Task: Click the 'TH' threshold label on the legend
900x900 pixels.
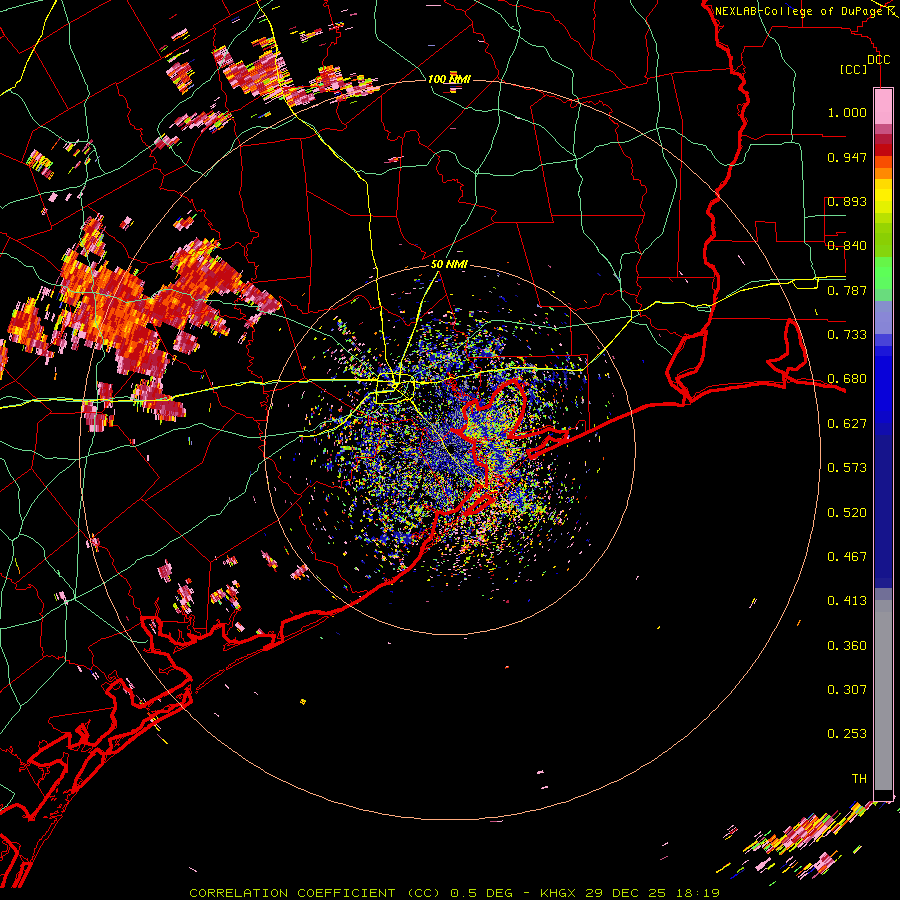Action: click(x=859, y=779)
